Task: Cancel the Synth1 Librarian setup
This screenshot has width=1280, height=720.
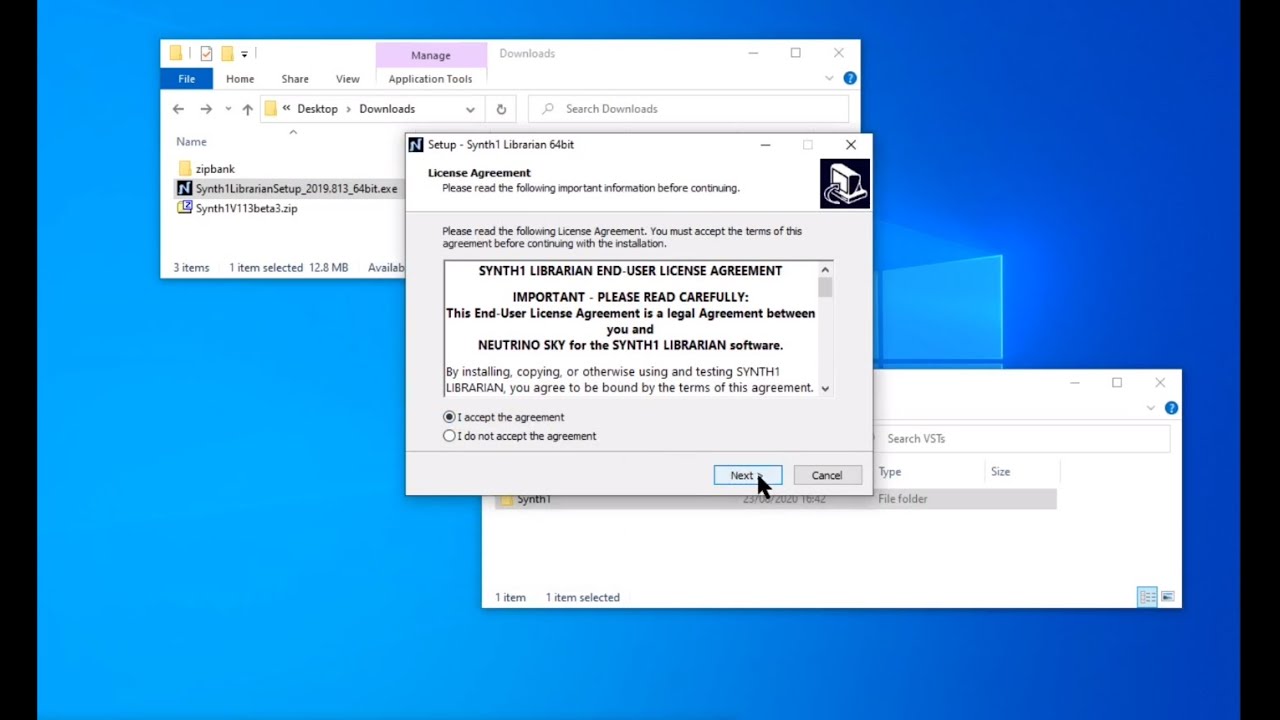Action: point(827,476)
